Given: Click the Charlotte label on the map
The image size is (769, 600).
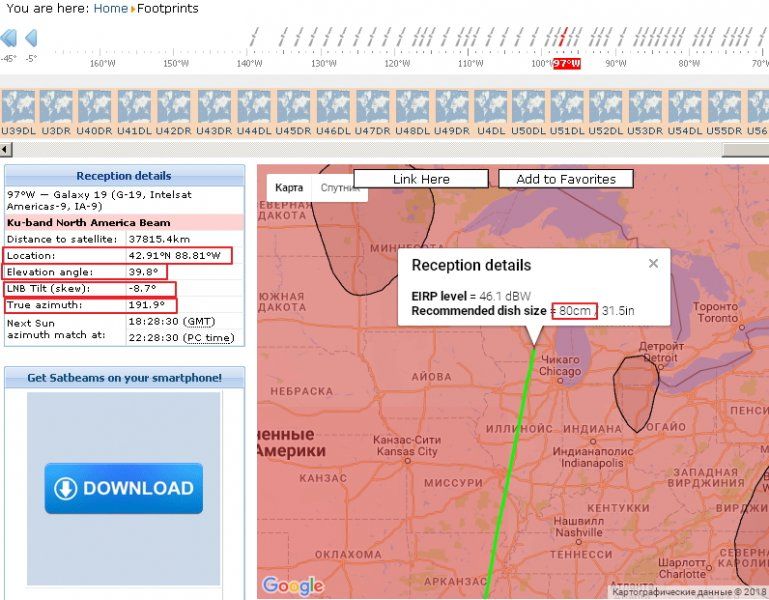Looking at the screenshot, I should [x=682, y=574].
